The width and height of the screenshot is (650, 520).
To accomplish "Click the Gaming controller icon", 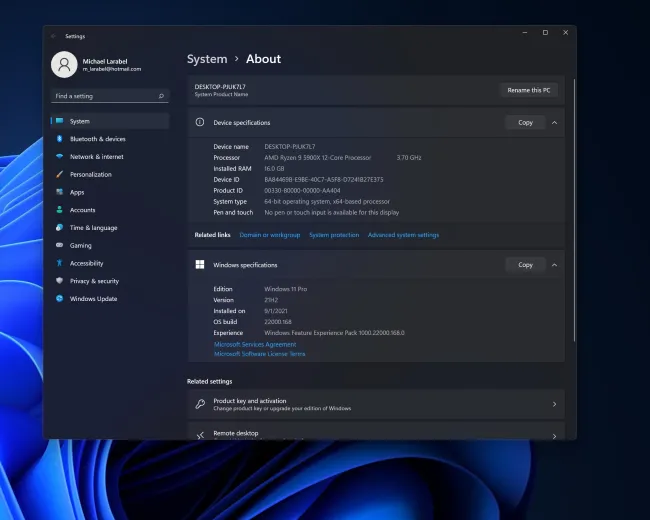I will [60, 245].
